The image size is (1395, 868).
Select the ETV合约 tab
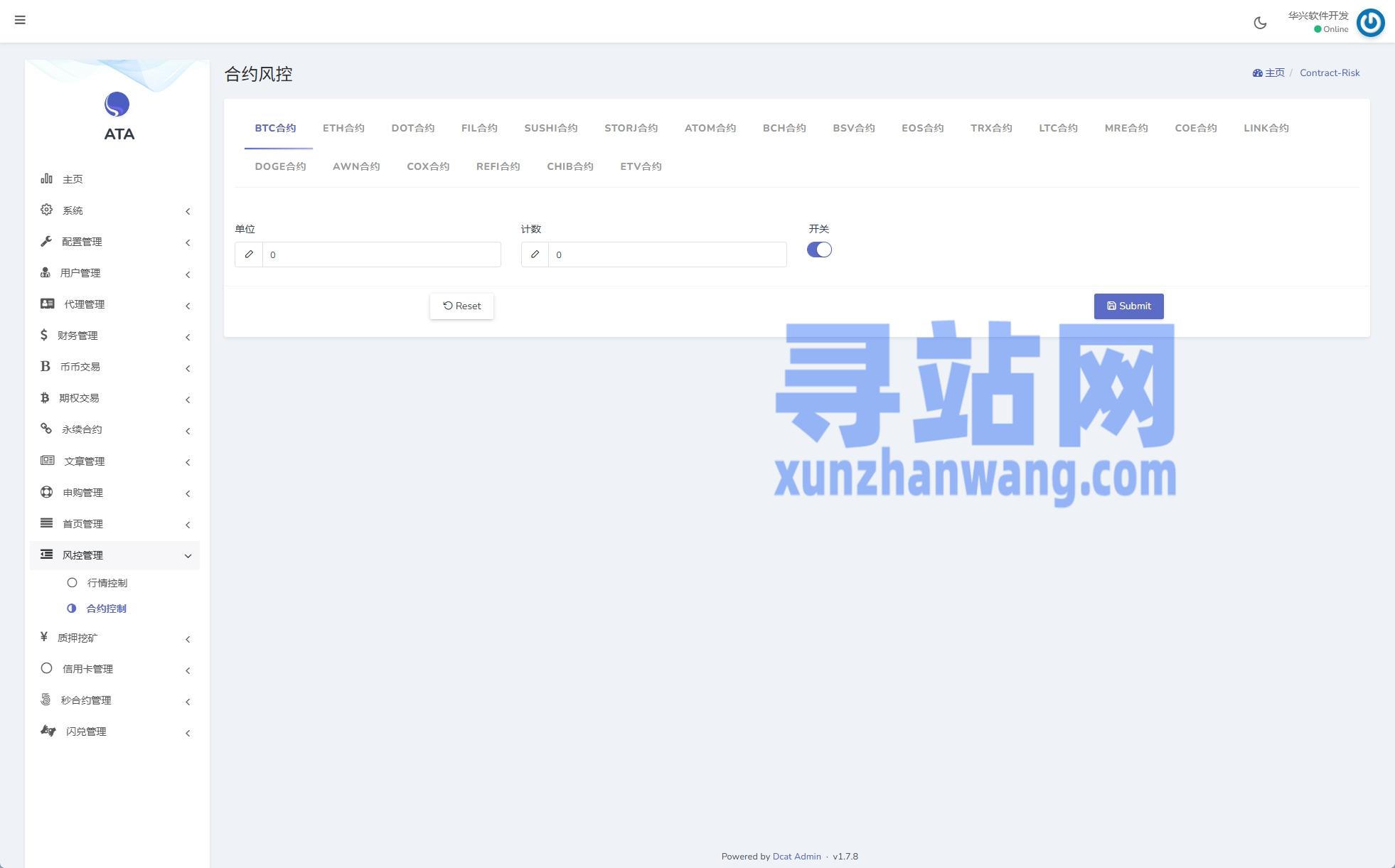coord(641,166)
